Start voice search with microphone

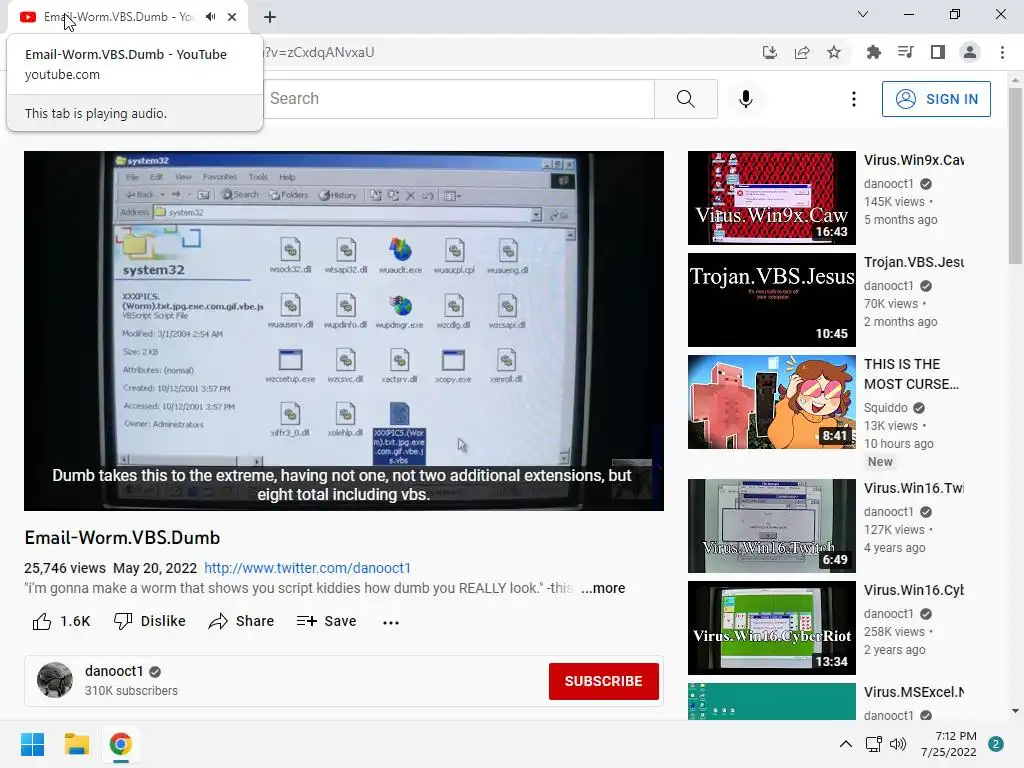click(x=746, y=99)
